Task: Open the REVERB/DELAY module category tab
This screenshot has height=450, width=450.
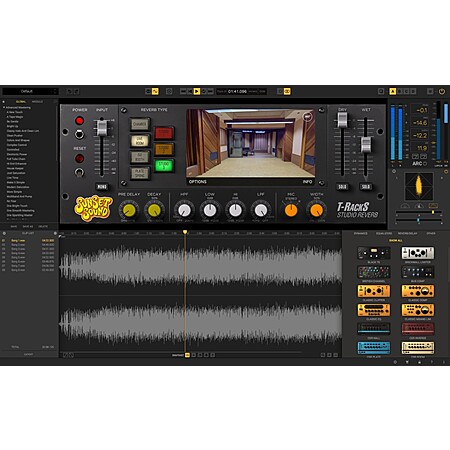Action: pos(407,233)
